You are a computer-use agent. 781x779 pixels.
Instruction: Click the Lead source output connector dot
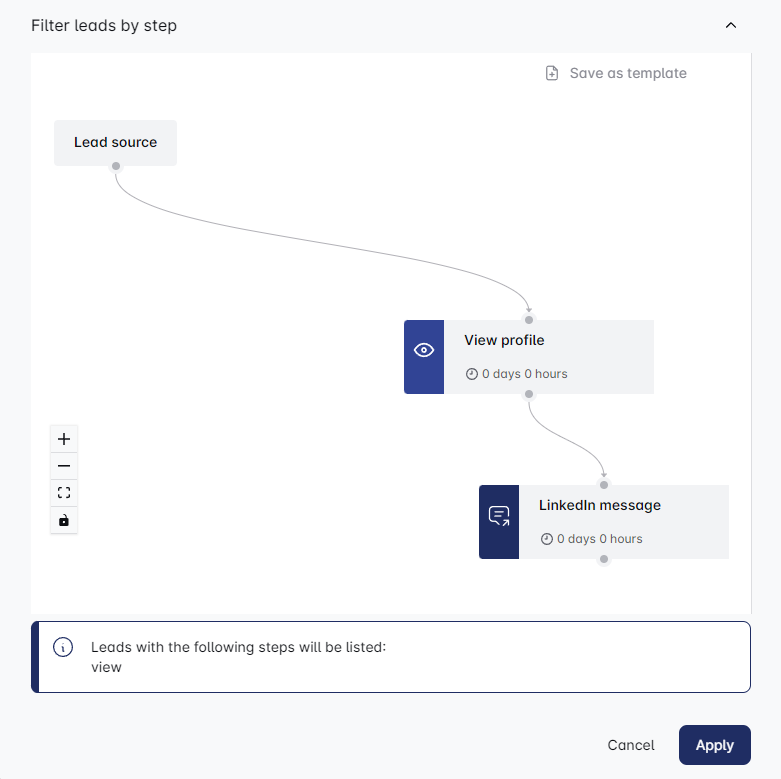pos(116,166)
